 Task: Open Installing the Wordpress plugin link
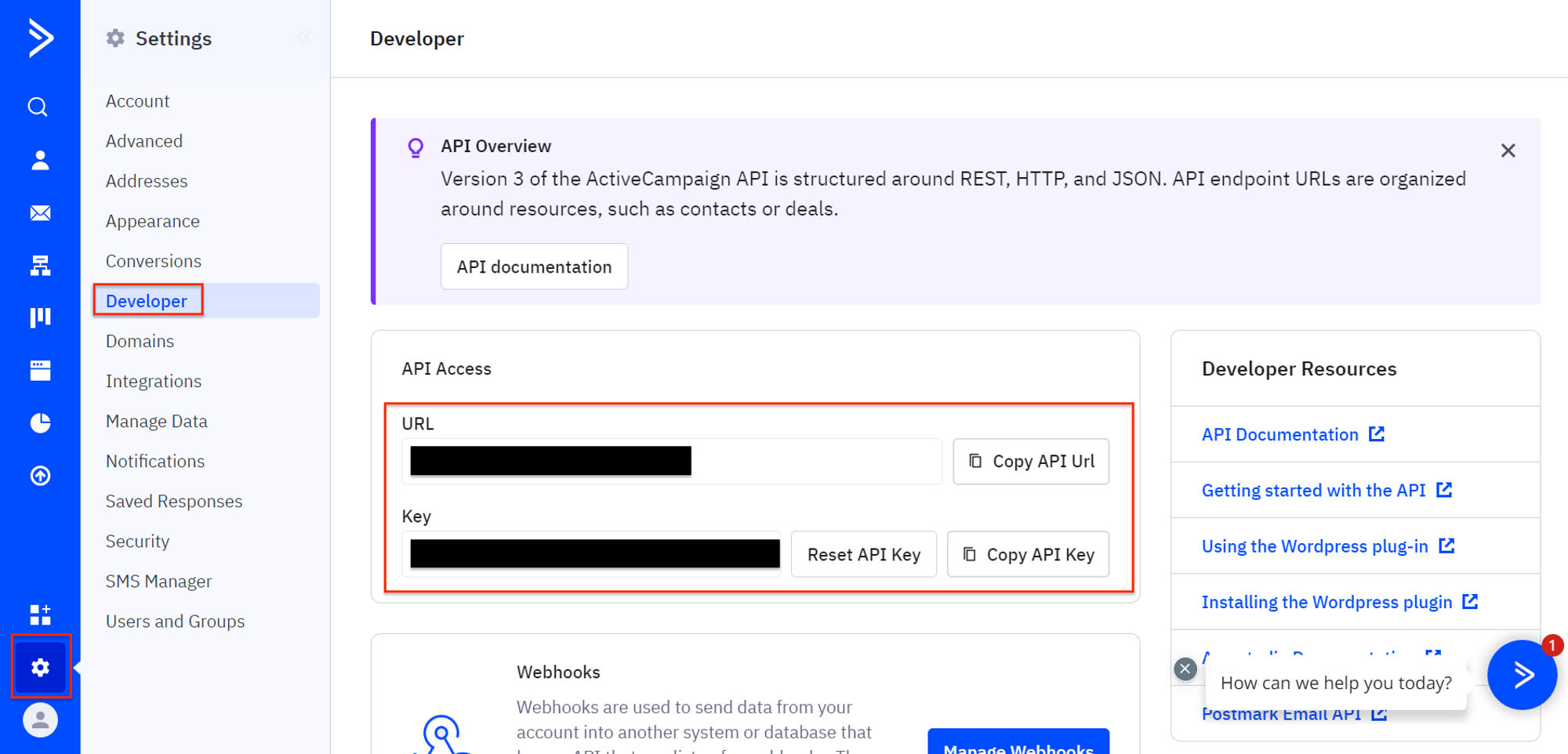1340,602
